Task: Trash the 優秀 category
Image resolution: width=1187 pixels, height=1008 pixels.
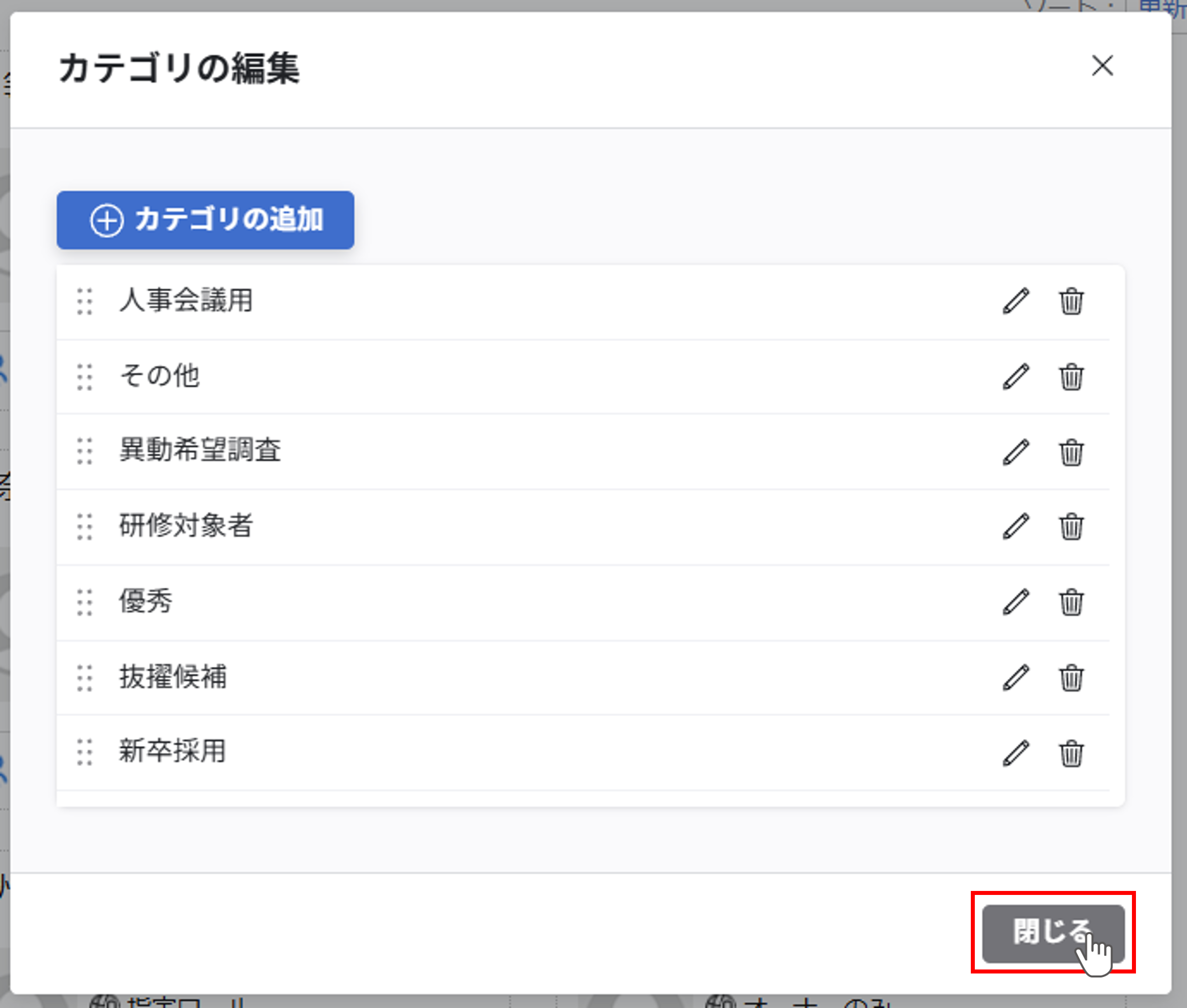Action: pyautogui.click(x=1071, y=602)
